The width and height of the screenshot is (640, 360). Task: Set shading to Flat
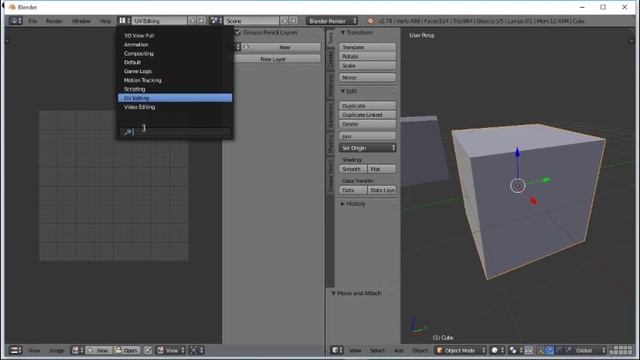click(x=382, y=169)
